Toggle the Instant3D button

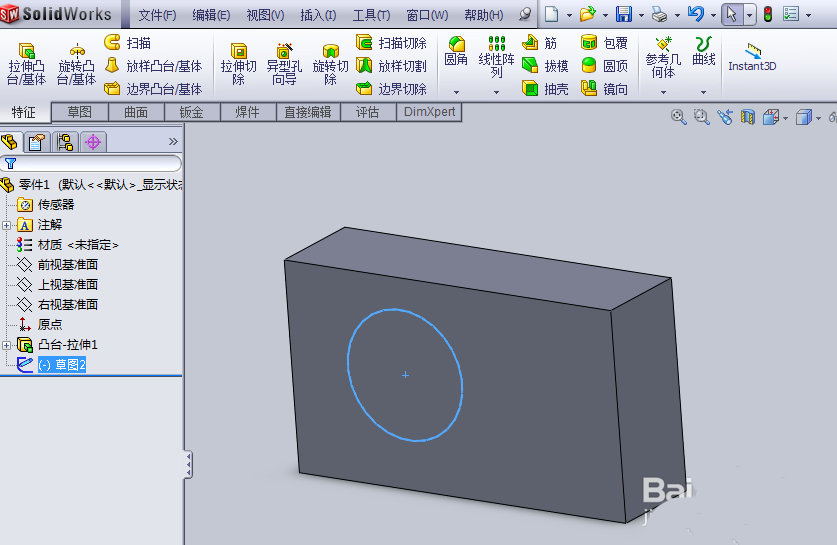coord(752,58)
